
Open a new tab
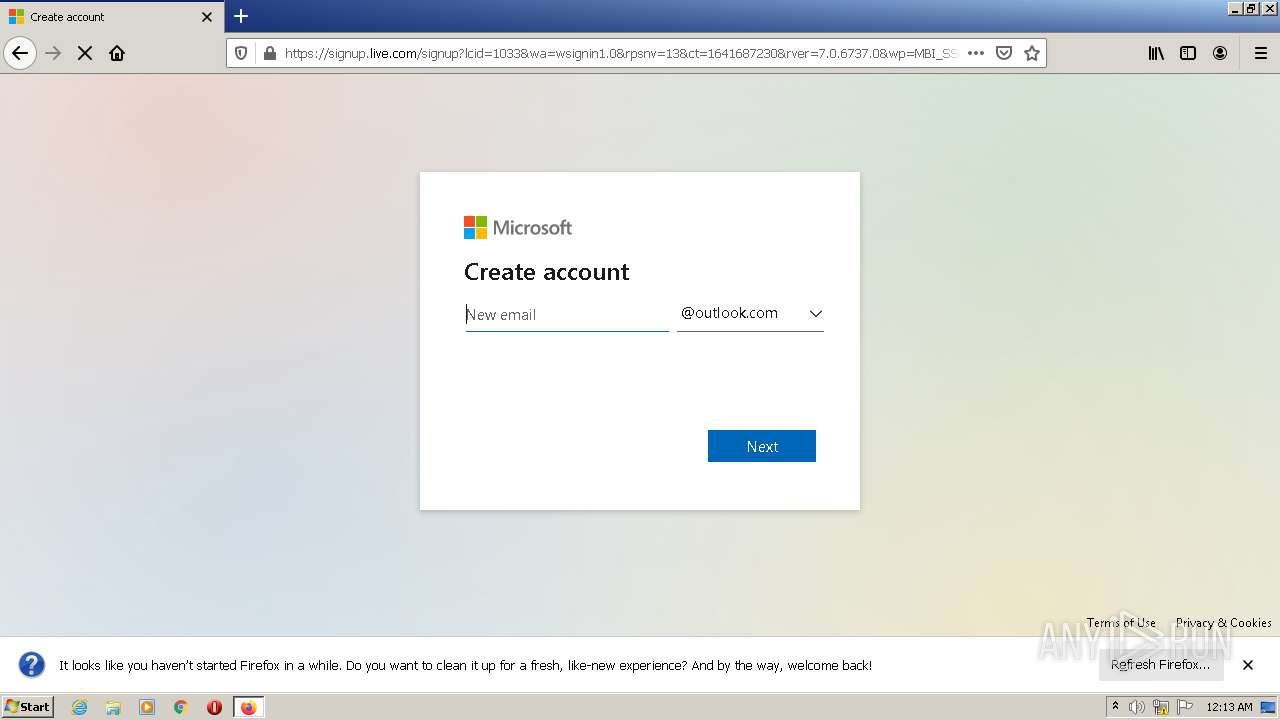[241, 16]
